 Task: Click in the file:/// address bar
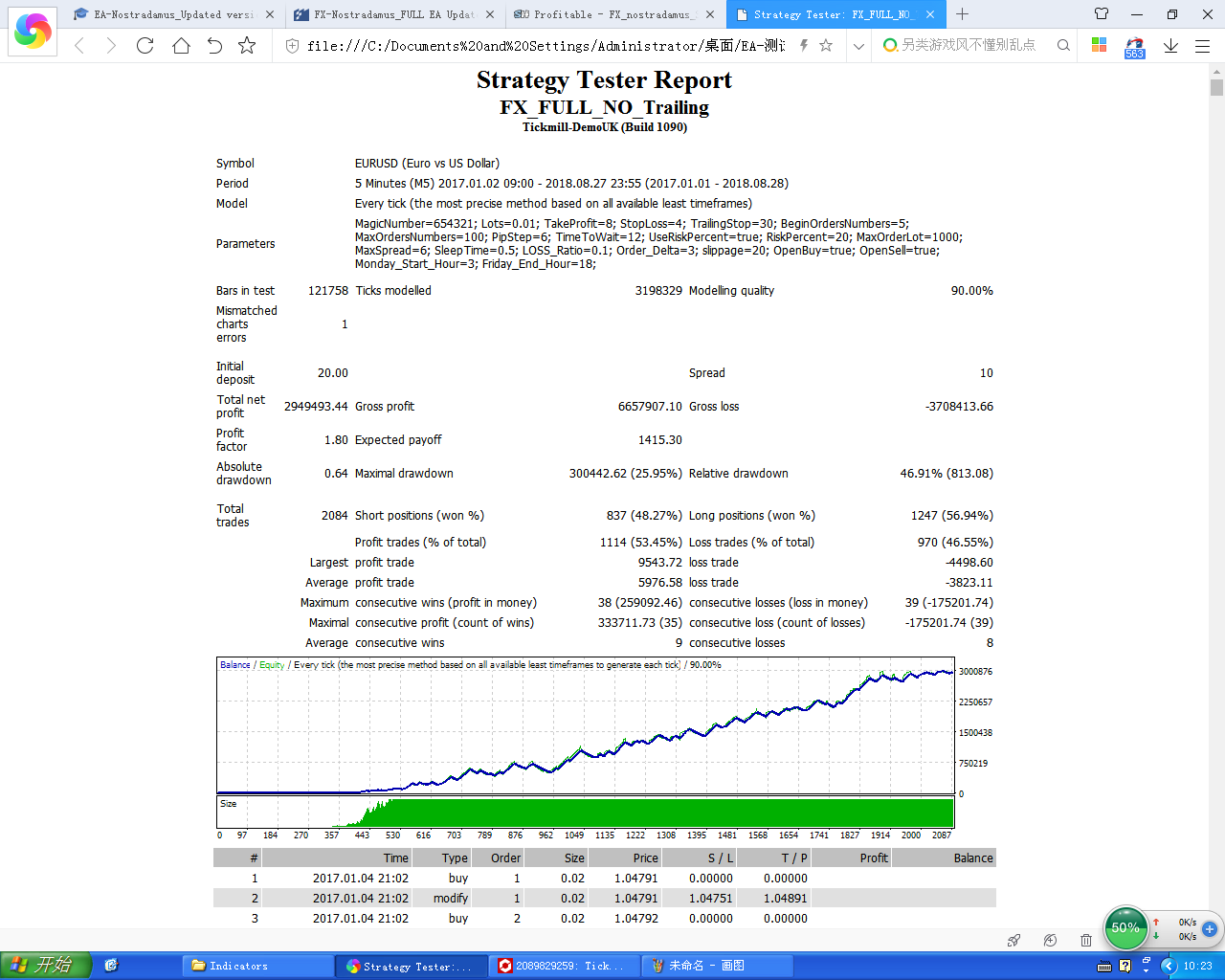coord(546,46)
